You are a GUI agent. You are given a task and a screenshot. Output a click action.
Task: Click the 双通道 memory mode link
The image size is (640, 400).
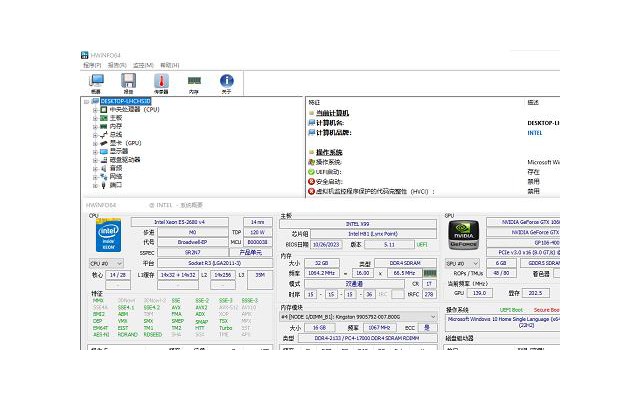point(354,284)
